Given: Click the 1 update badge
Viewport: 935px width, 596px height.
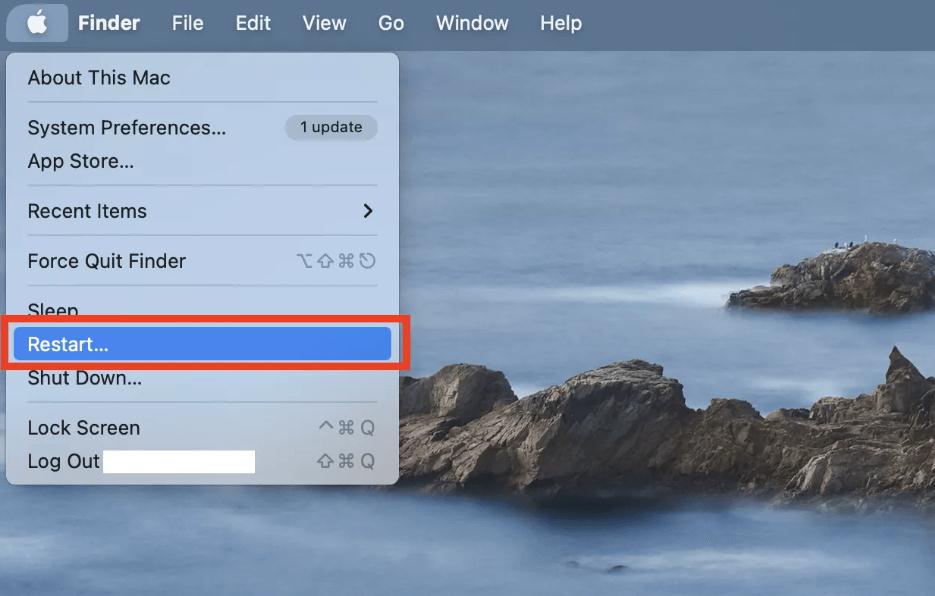Looking at the screenshot, I should [331, 127].
